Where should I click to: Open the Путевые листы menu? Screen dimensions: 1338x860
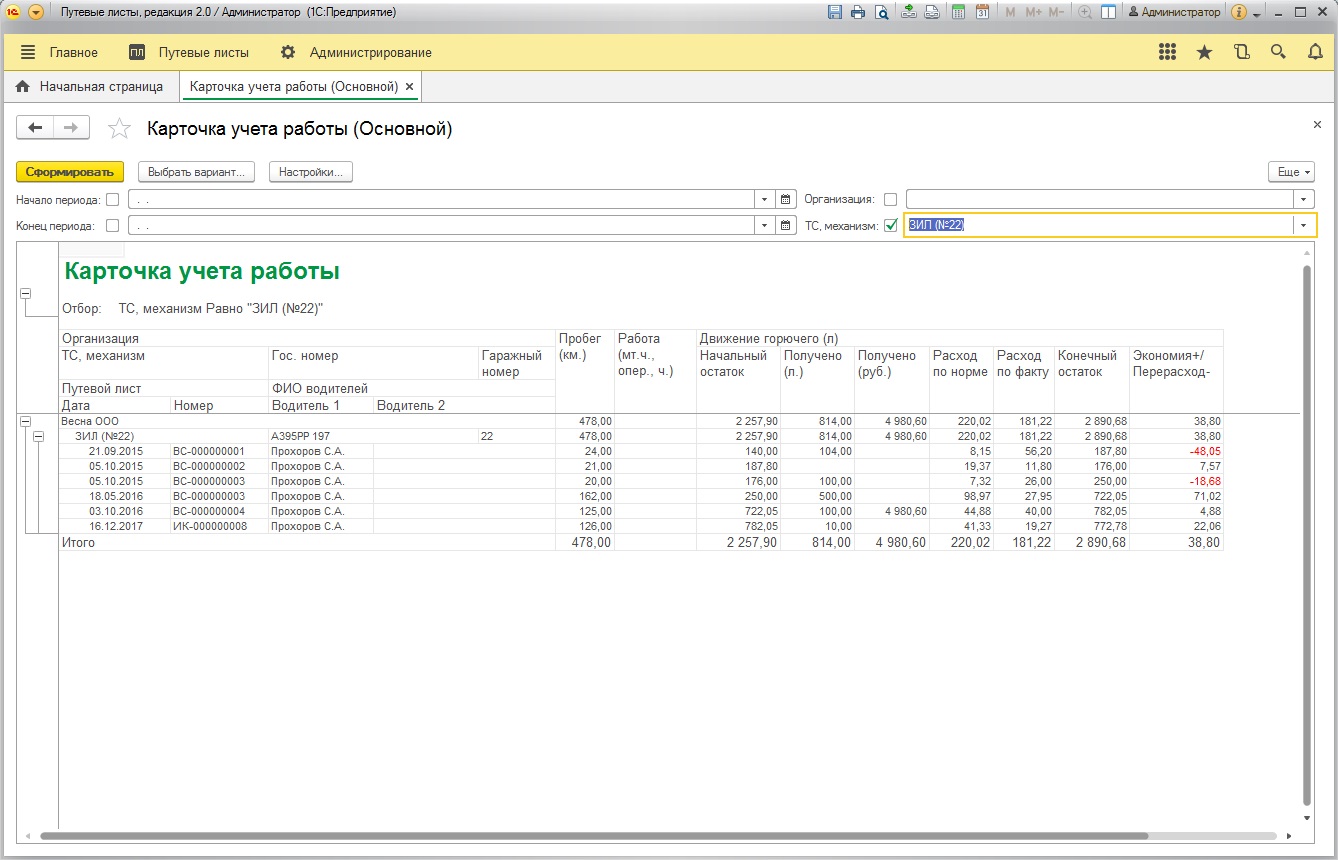click(189, 52)
